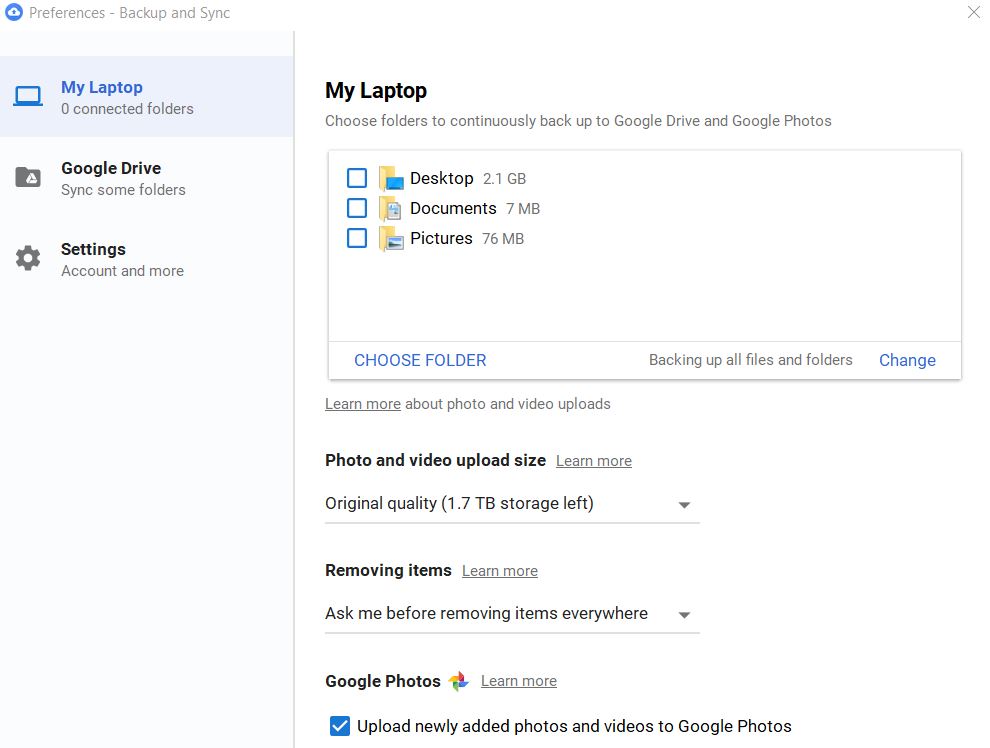Screen dimensions: 990x748
Task: Click the Backup and Sync cloud icon
Action: 14,13
